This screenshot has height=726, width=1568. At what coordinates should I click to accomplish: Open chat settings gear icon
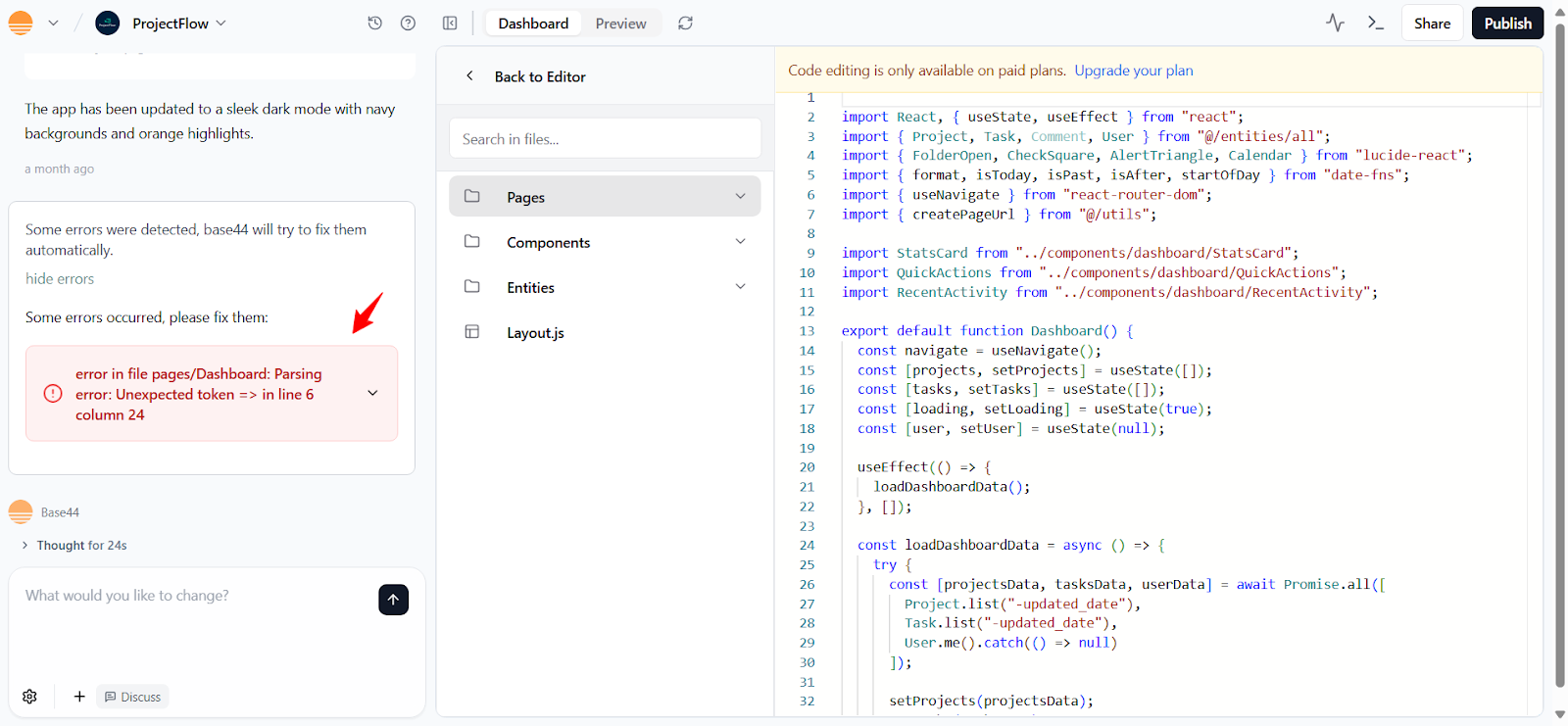29,697
